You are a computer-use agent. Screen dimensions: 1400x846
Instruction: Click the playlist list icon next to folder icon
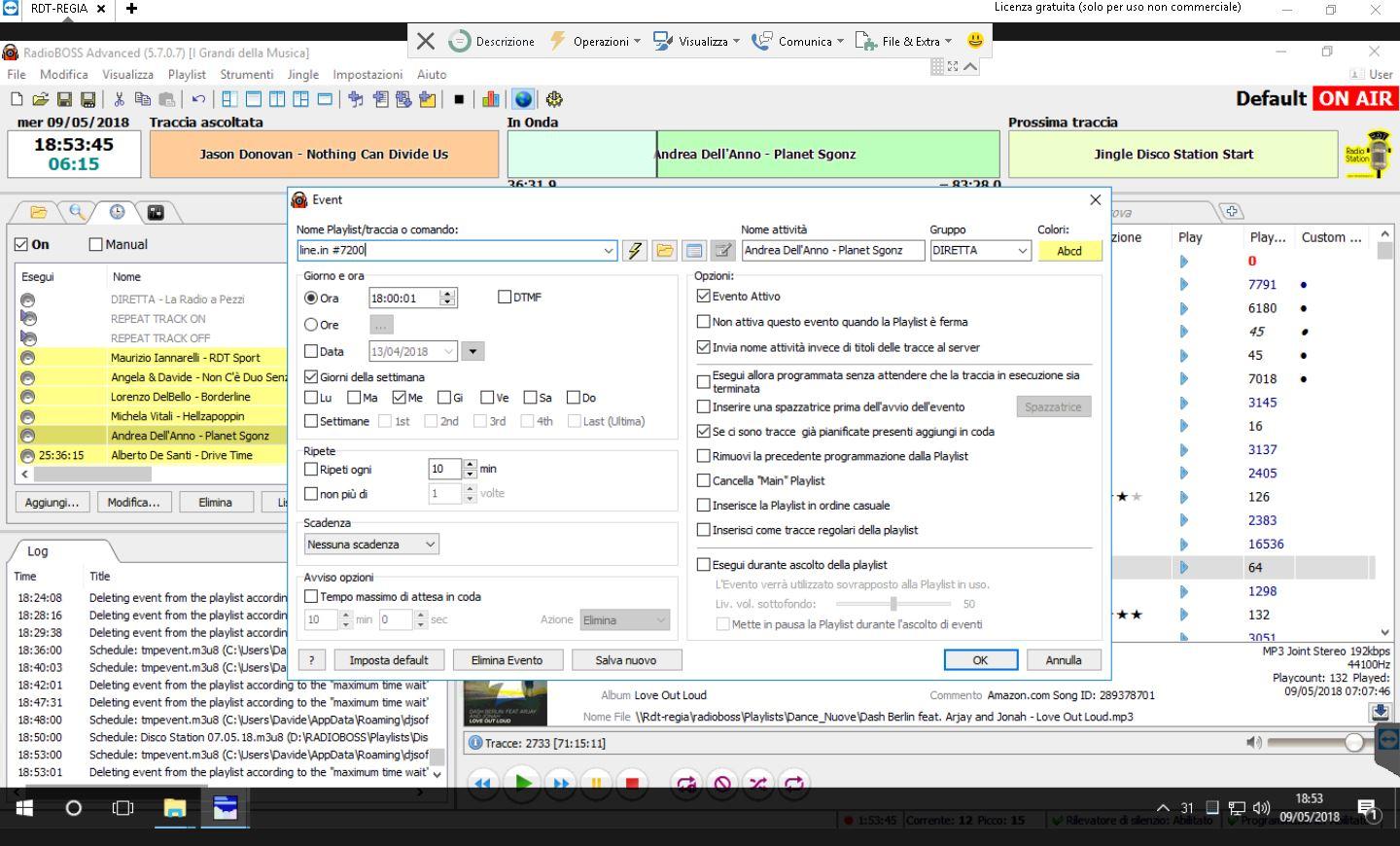pyautogui.click(x=694, y=251)
